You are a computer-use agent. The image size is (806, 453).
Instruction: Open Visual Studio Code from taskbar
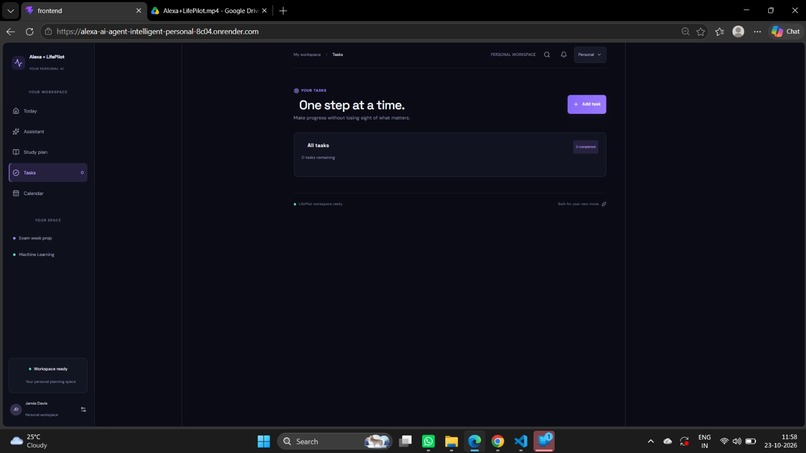[521, 441]
